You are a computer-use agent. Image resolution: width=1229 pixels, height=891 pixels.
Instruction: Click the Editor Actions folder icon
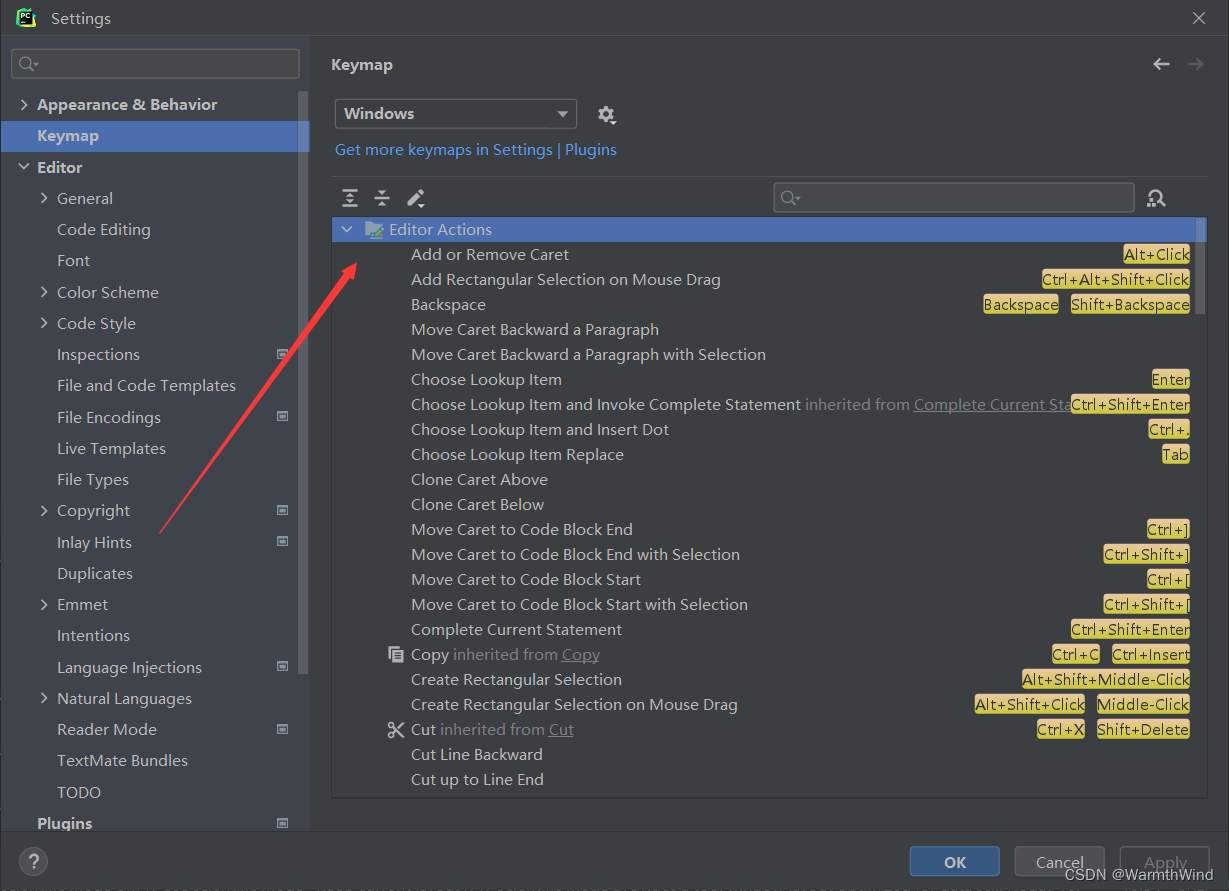point(374,229)
